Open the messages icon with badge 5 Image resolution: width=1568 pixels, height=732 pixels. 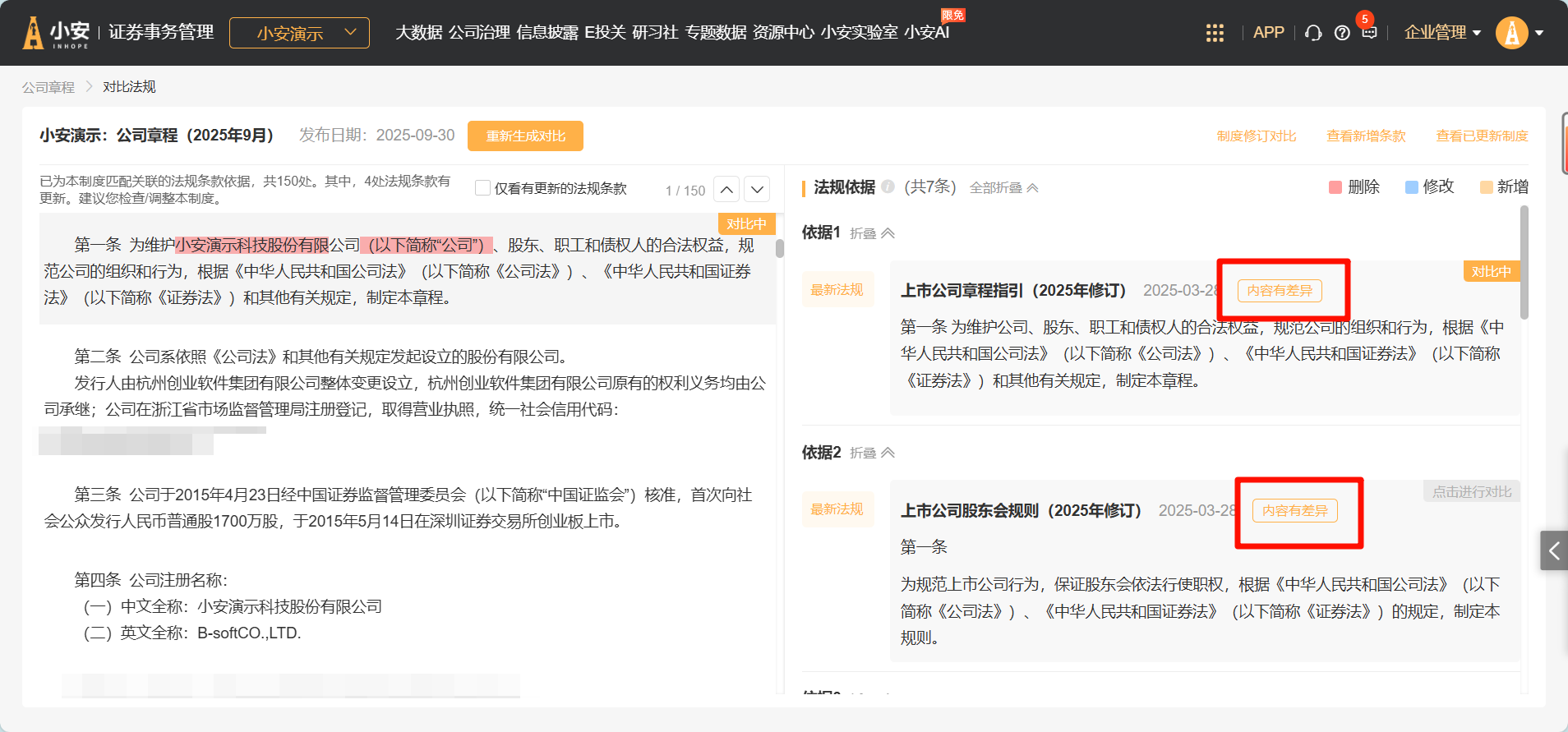pyautogui.click(x=1369, y=33)
